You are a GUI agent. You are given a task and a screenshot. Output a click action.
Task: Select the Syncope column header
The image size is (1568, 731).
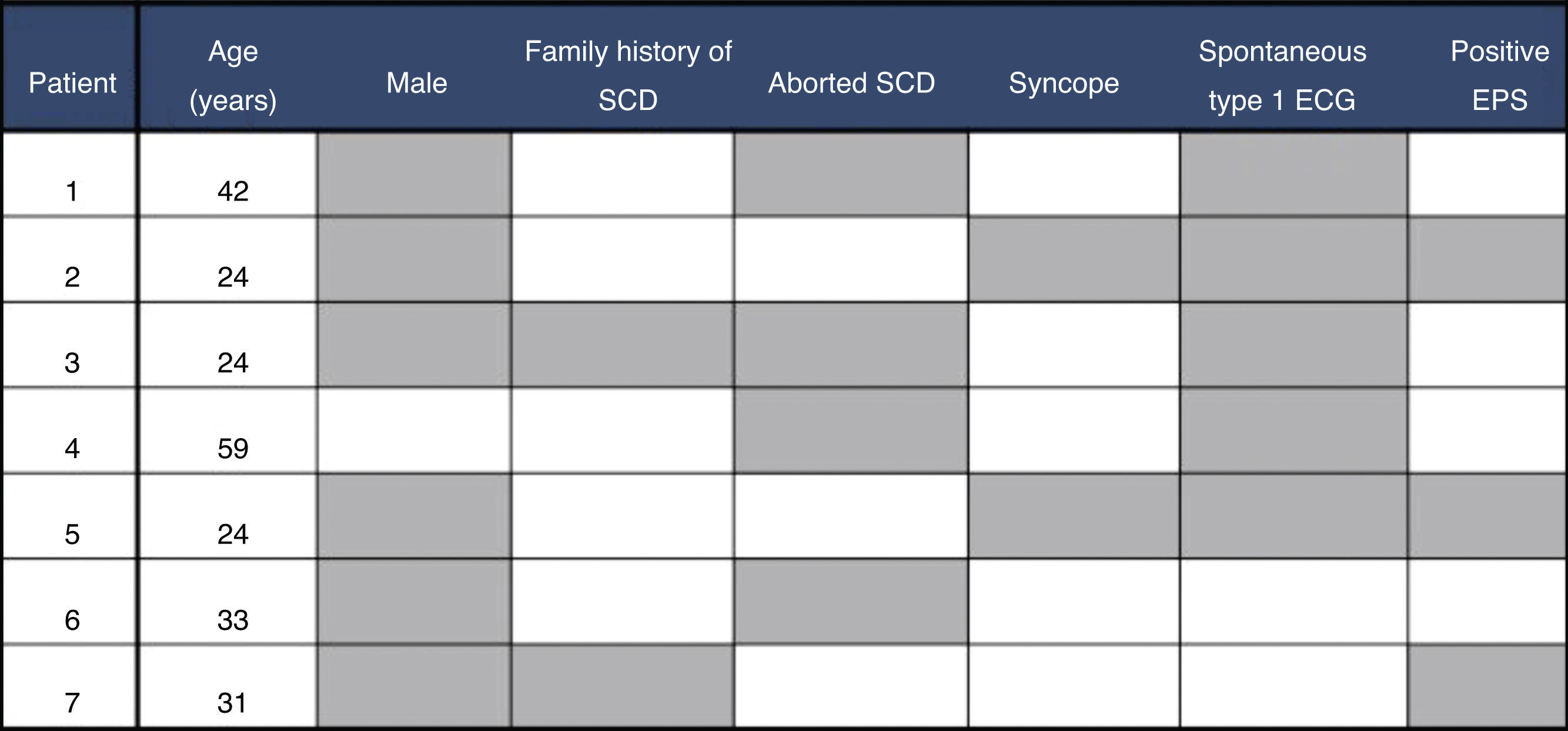(1064, 84)
